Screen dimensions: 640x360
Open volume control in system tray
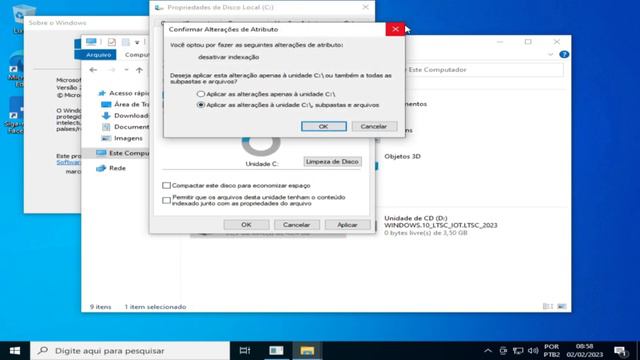click(533, 351)
